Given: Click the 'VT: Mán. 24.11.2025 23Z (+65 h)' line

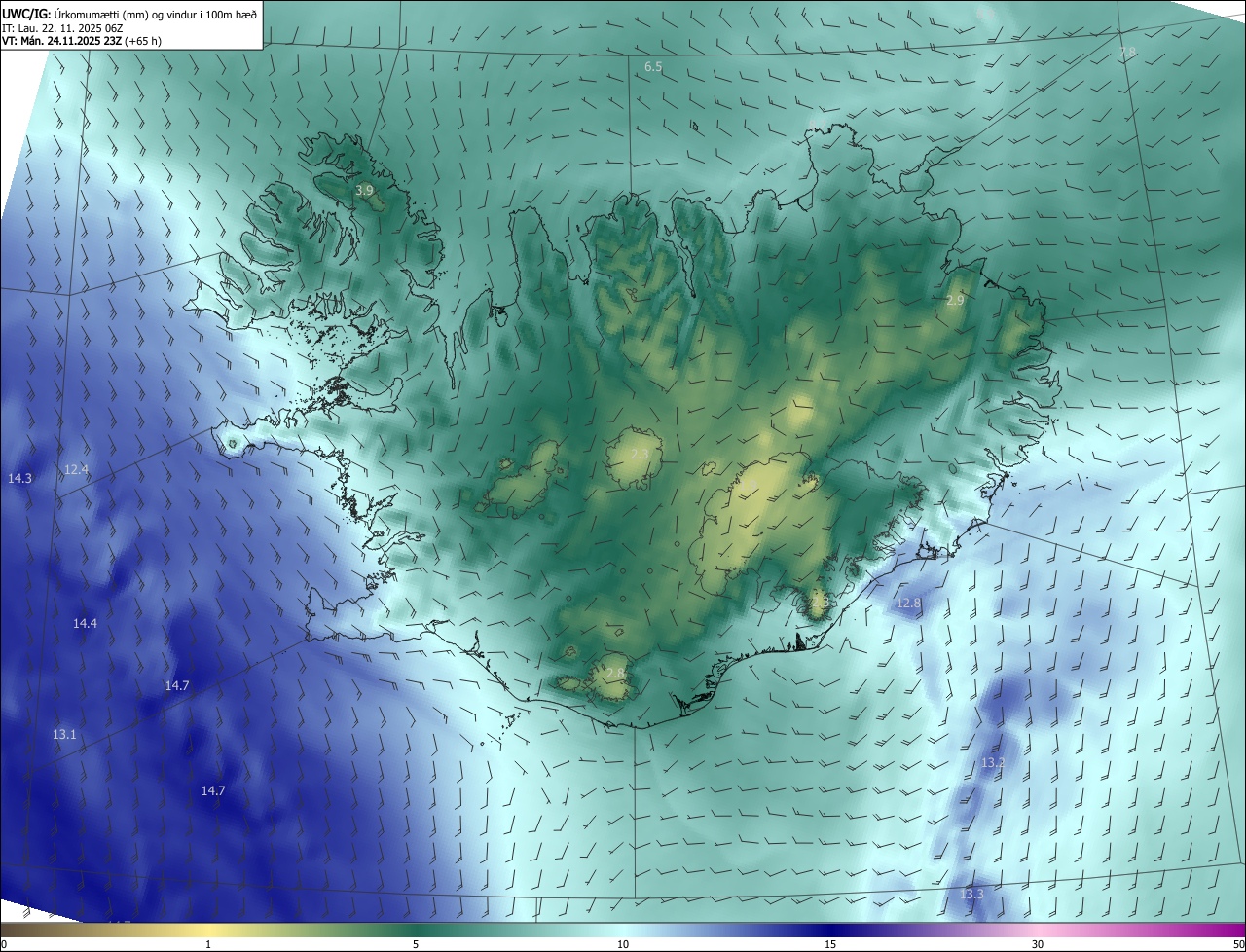Looking at the screenshot, I should tap(82, 41).
